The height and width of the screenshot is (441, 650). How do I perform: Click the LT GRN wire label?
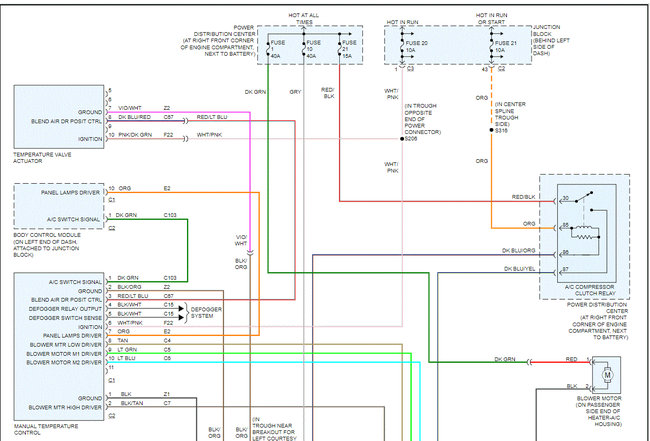click(127, 350)
